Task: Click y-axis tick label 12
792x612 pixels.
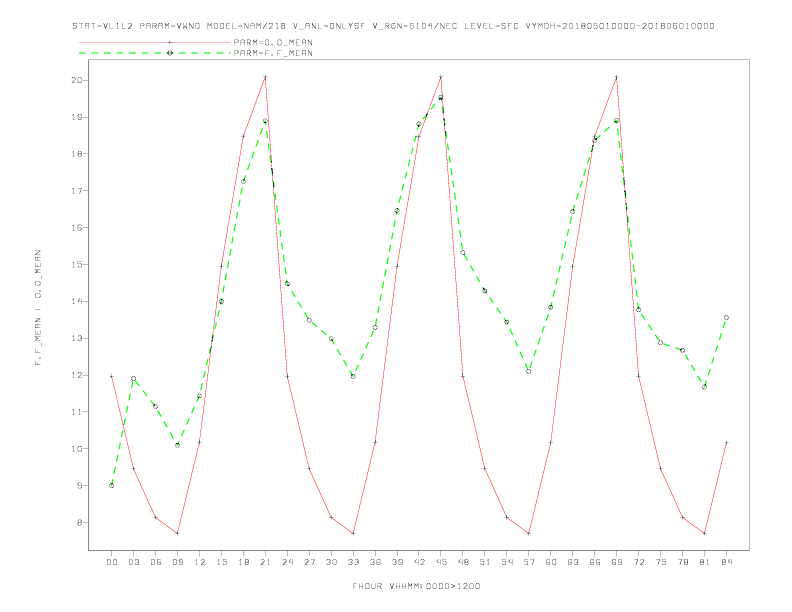Action: pos(76,375)
